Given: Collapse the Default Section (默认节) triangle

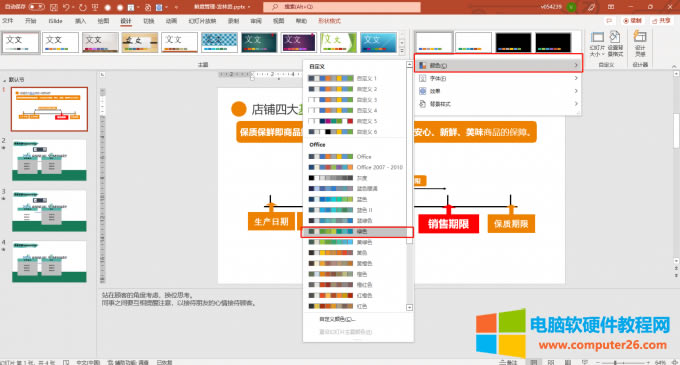Looking at the screenshot, I should [5, 80].
